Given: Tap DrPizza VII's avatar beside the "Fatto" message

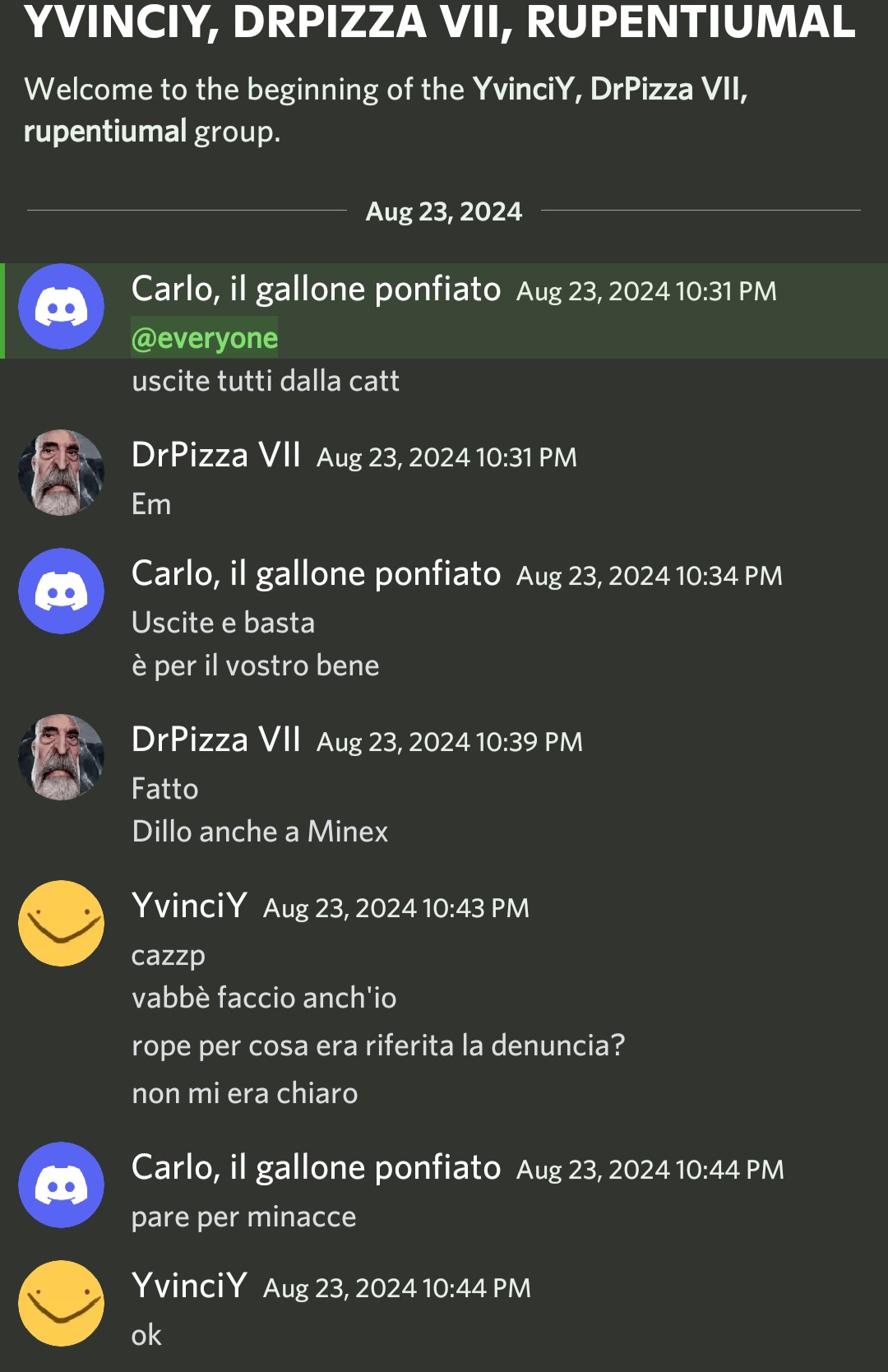Looking at the screenshot, I should pos(62,758).
